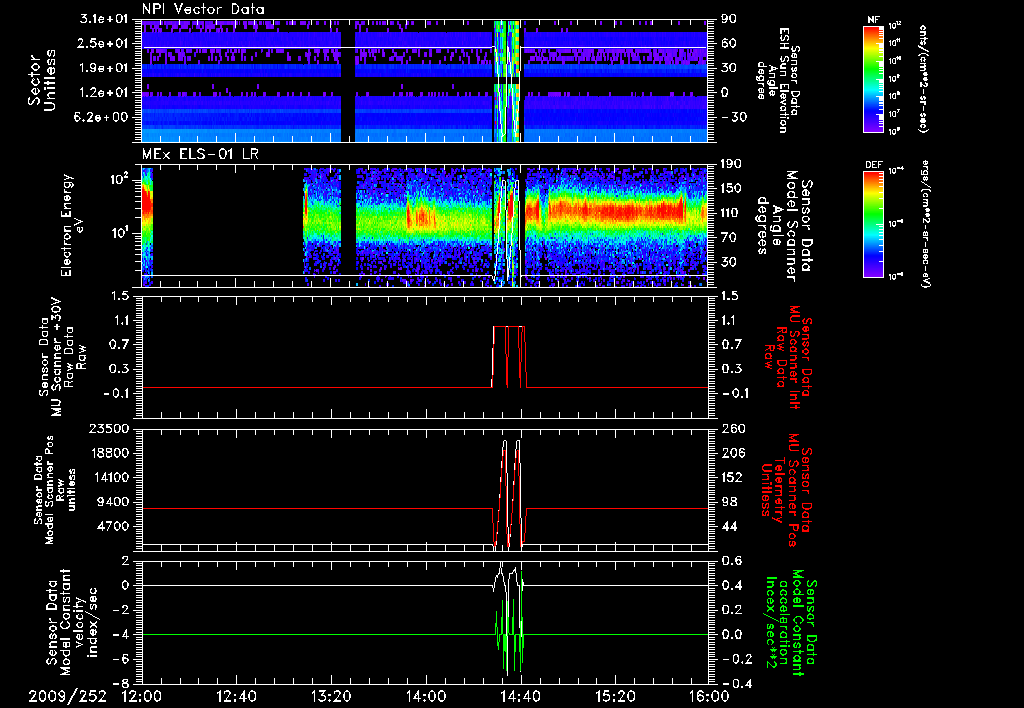Click the 14100 scanner position tick label
This screenshot has width=1024, height=708.
pos(110,477)
